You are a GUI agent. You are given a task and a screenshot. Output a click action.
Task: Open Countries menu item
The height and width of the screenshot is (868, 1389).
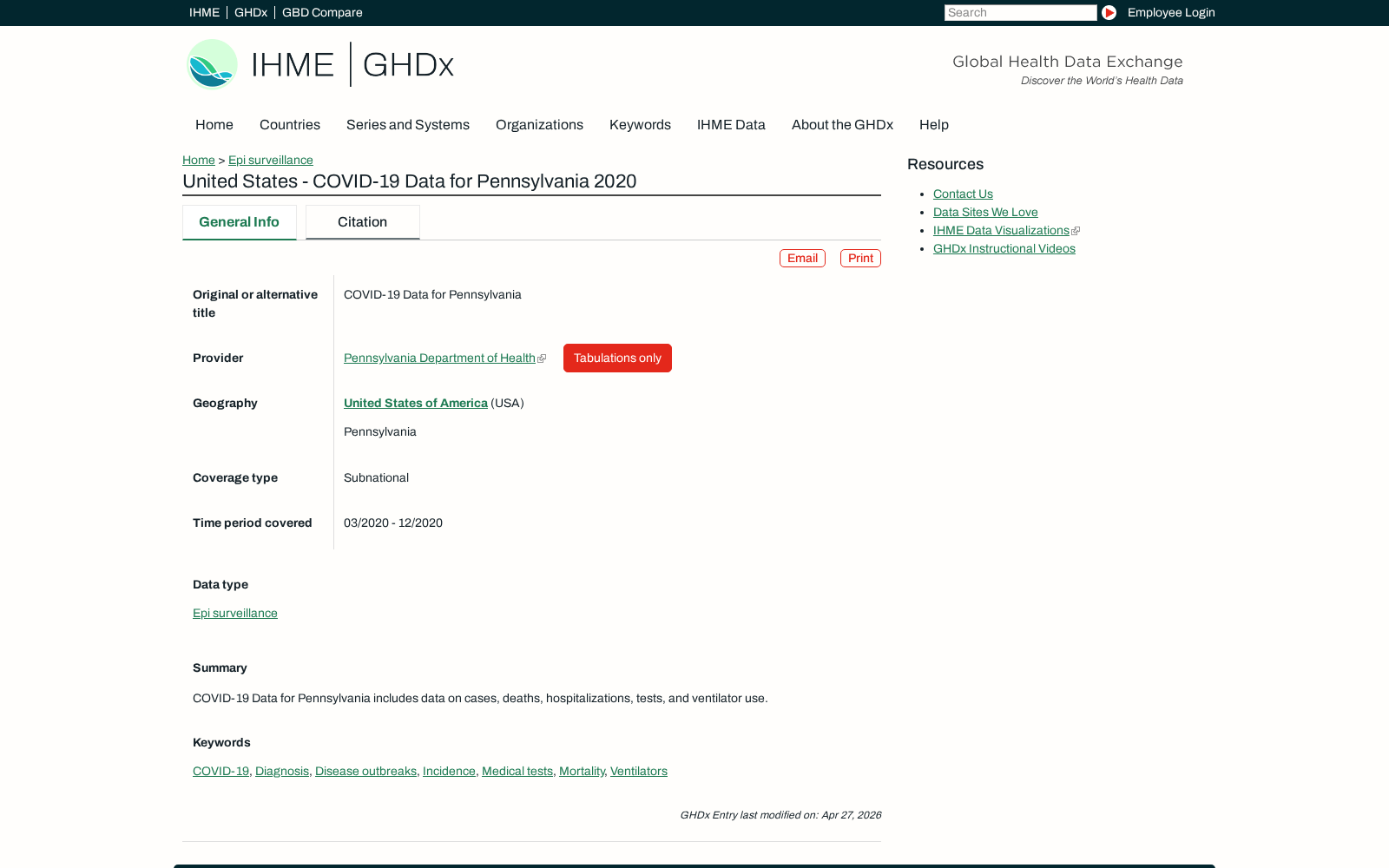(x=290, y=125)
